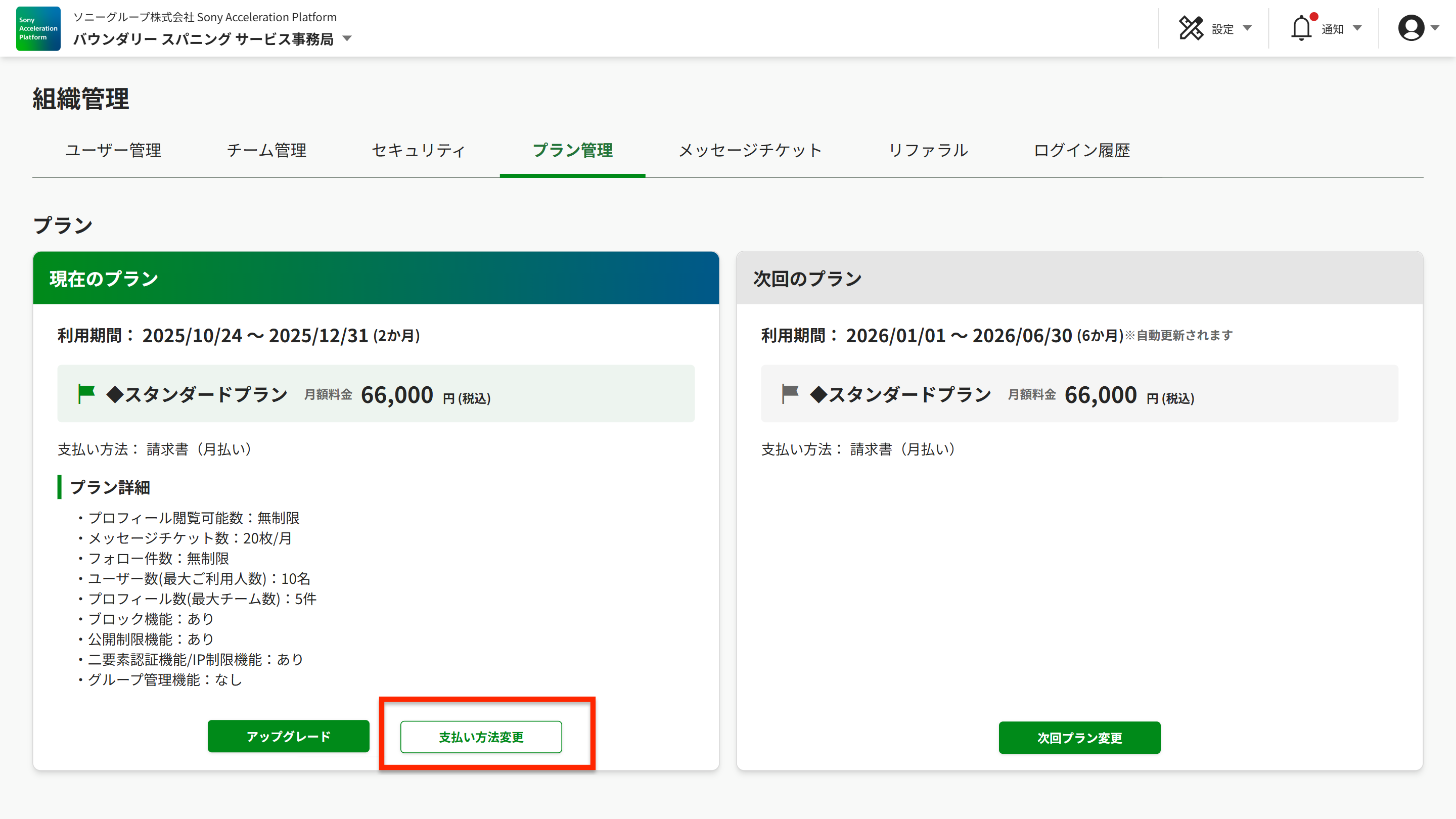Select the メッセージチケット tab

click(x=750, y=150)
